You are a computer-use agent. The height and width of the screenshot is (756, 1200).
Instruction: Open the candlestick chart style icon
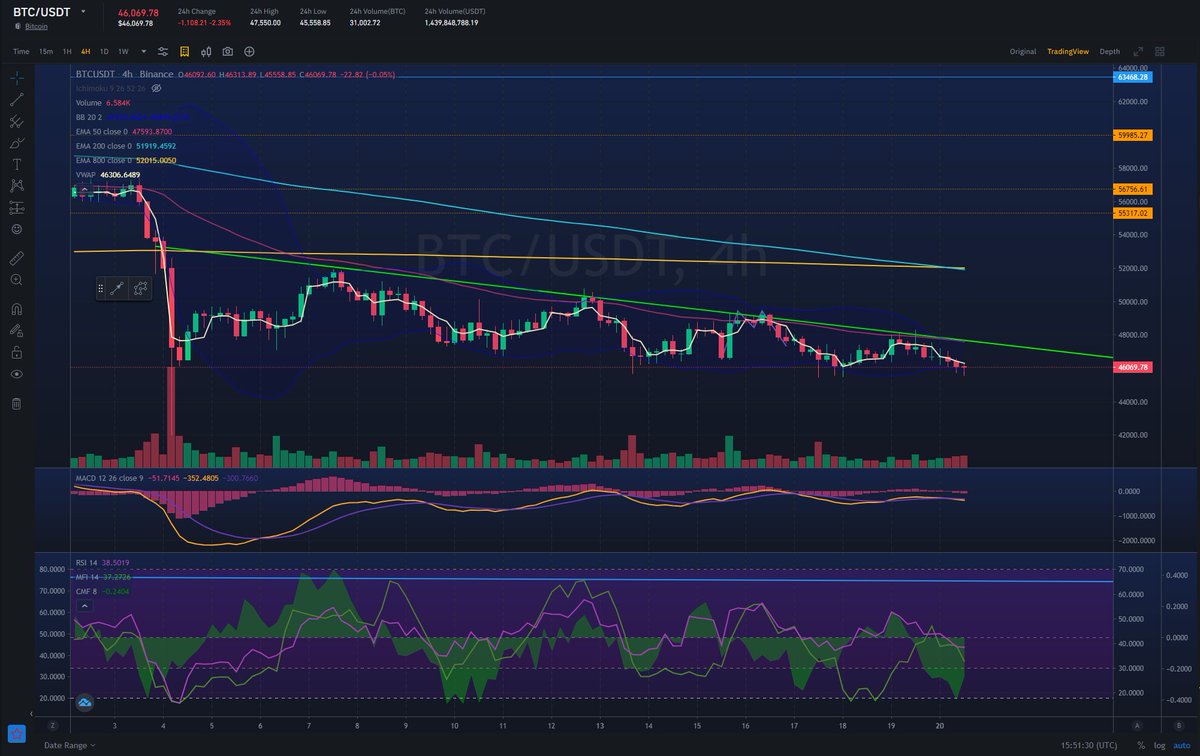pos(206,51)
